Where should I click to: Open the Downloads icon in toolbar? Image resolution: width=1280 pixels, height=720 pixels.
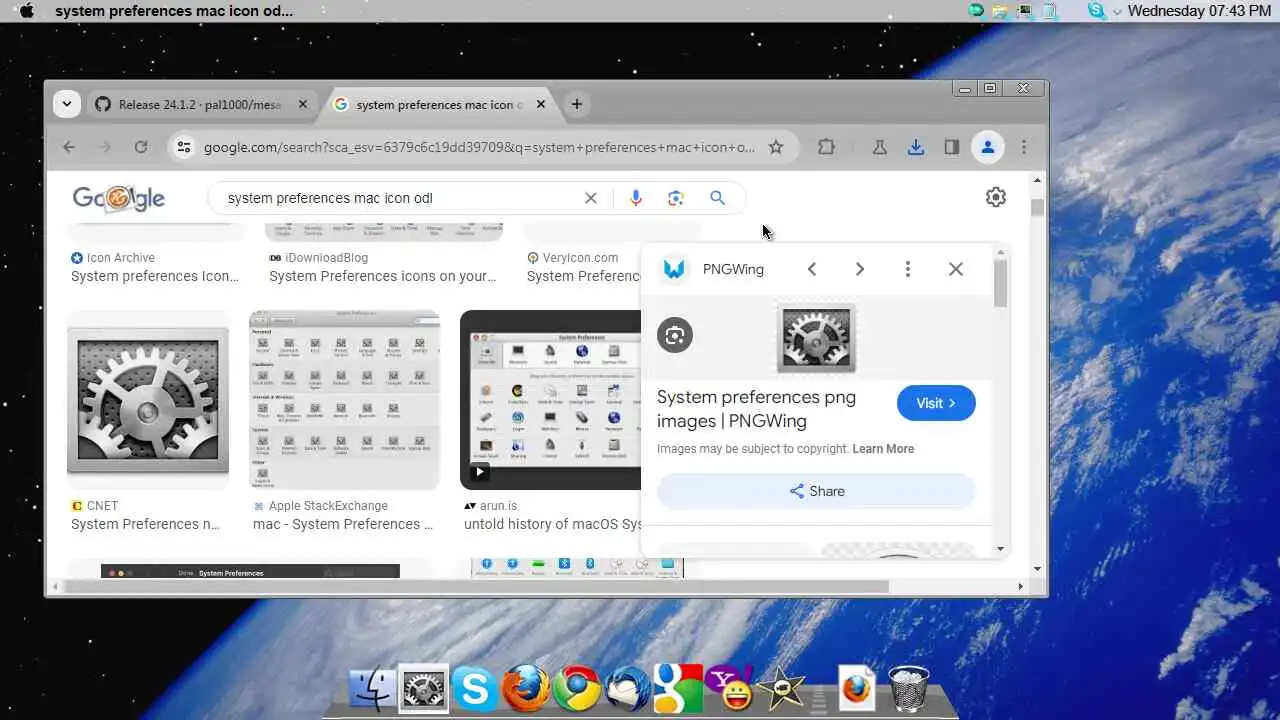916,147
